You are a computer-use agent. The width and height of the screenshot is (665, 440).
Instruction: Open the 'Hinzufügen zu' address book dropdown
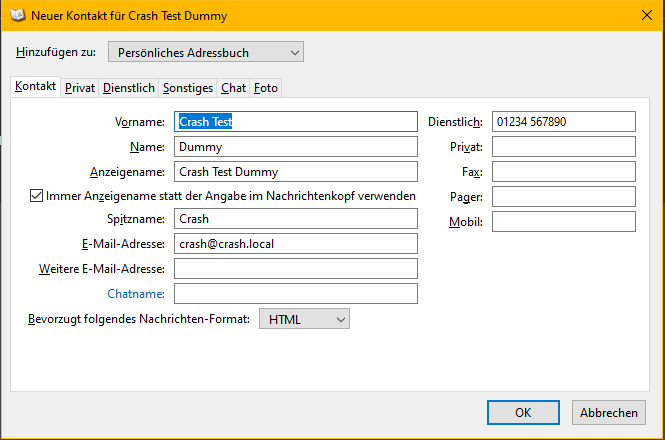(x=205, y=52)
